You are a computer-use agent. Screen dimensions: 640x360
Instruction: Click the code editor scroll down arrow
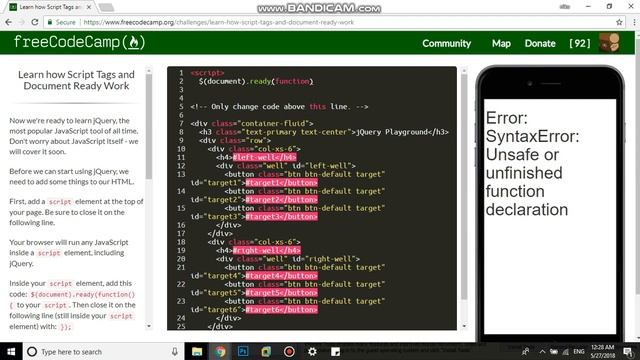click(x=464, y=326)
